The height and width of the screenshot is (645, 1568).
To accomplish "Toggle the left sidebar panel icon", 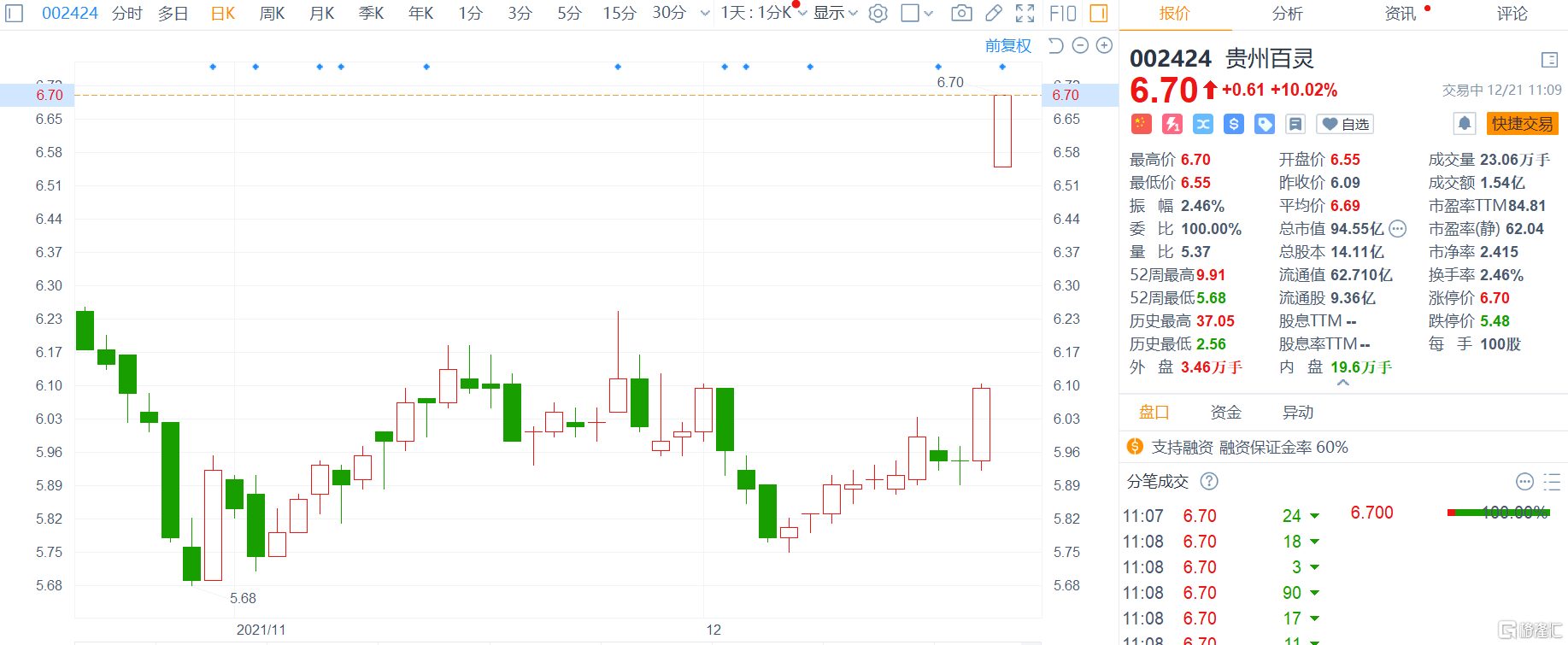I will 15,13.
